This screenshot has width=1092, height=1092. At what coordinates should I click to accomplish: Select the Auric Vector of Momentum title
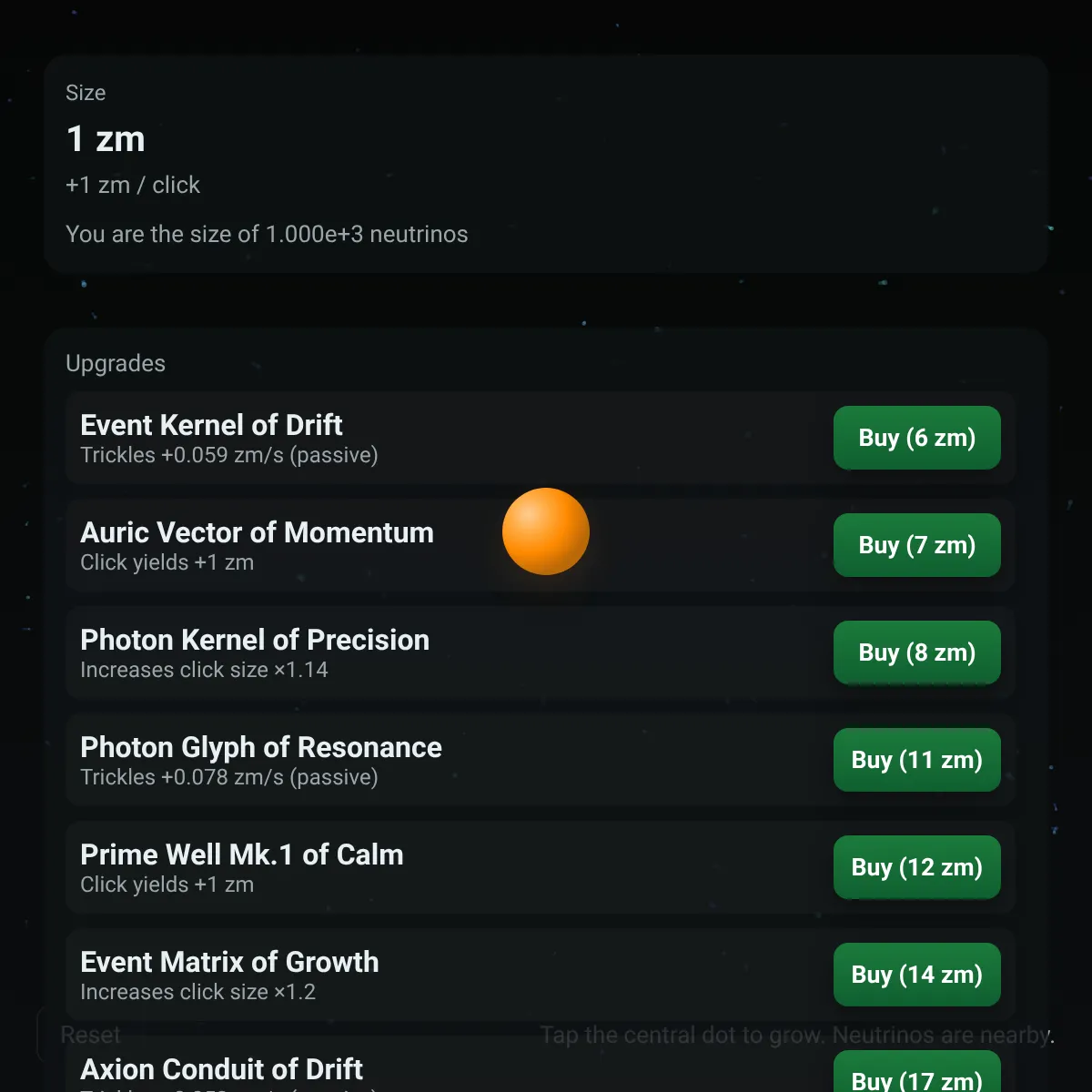tap(257, 532)
